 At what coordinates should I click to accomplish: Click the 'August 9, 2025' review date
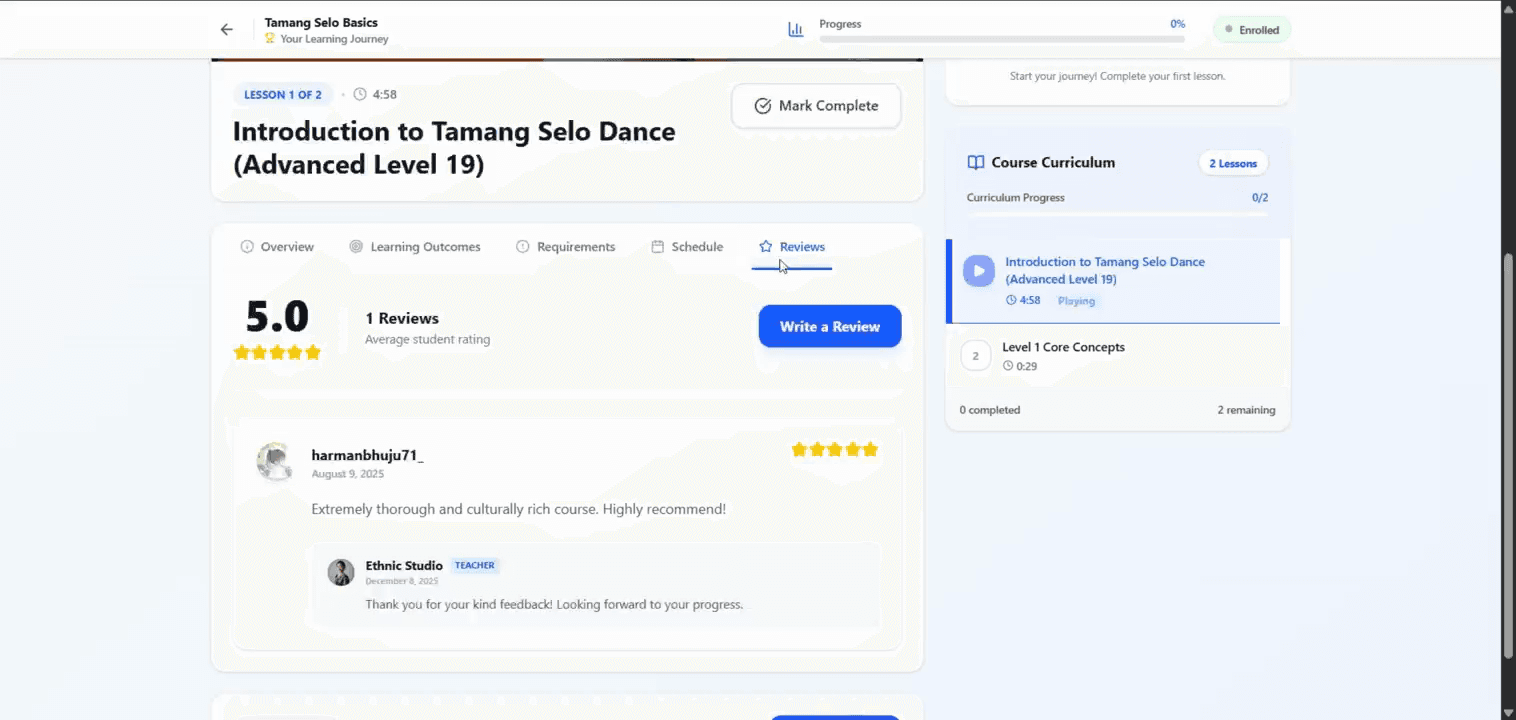(347, 474)
